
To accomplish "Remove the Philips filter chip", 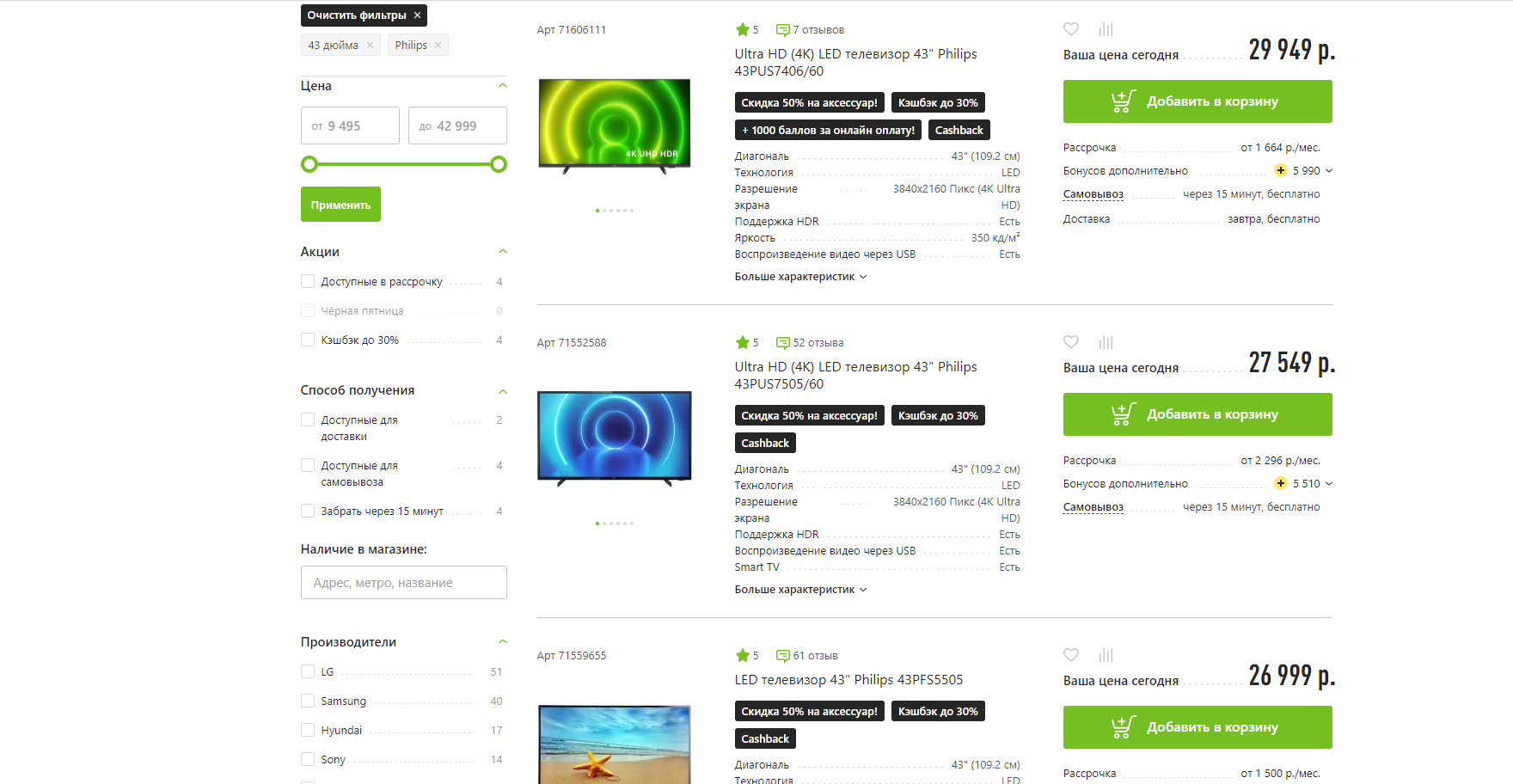I will 438,46.
